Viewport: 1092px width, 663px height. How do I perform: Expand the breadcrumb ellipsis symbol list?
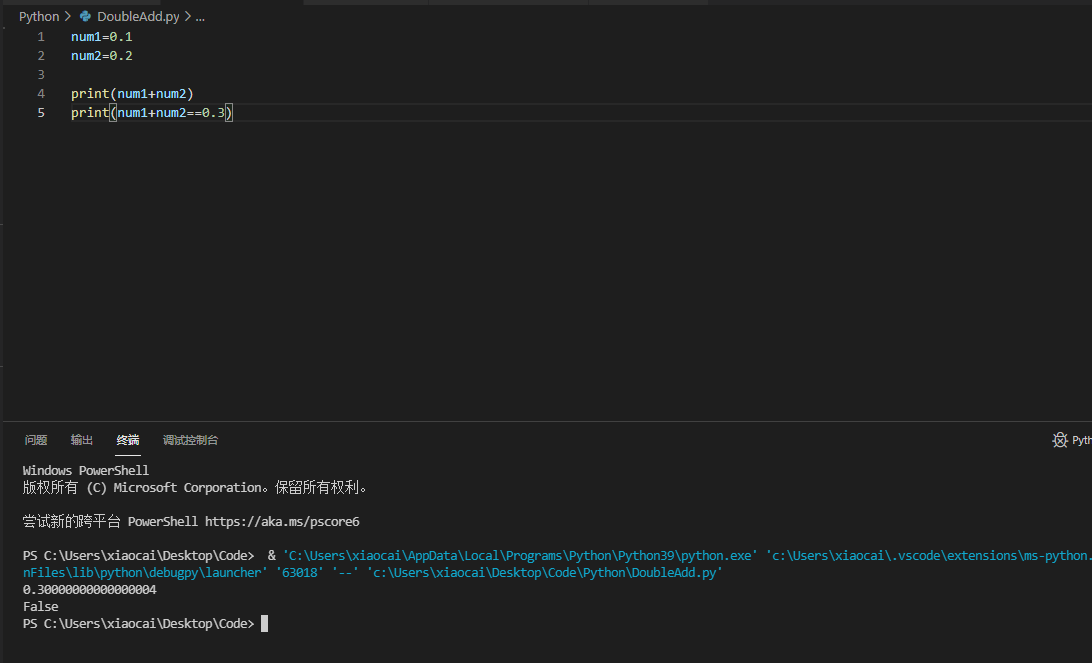[x=200, y=17]
